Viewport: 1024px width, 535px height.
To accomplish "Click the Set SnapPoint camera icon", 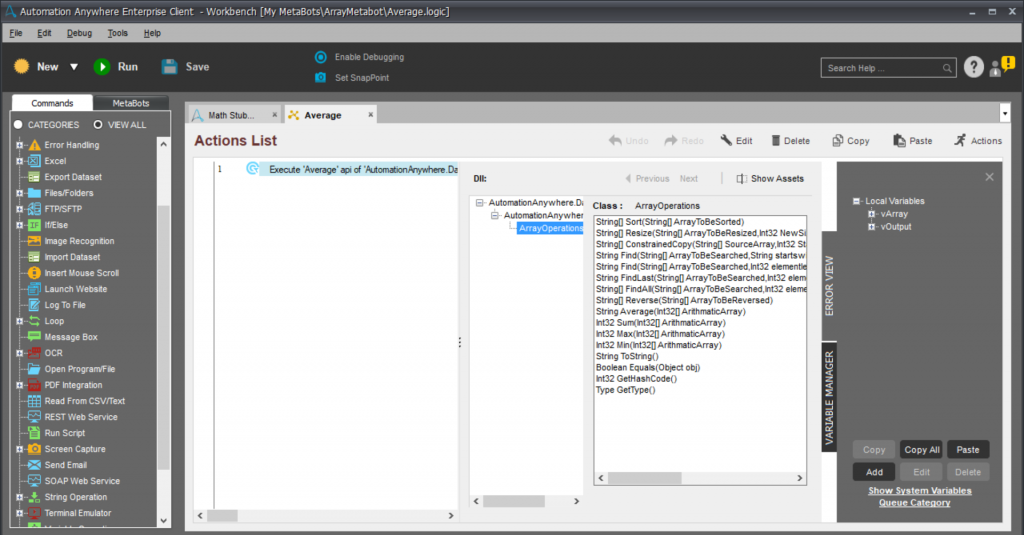I will 321,77.
